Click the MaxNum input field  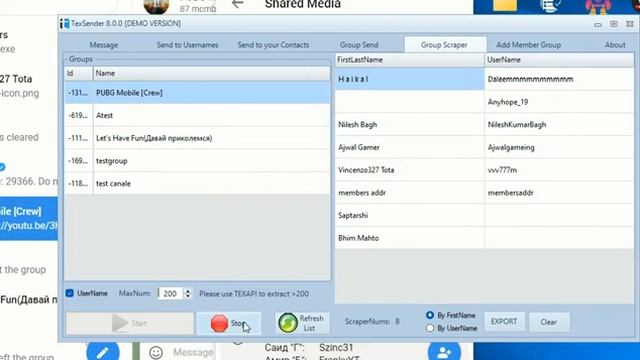click(x=170, y=293)
